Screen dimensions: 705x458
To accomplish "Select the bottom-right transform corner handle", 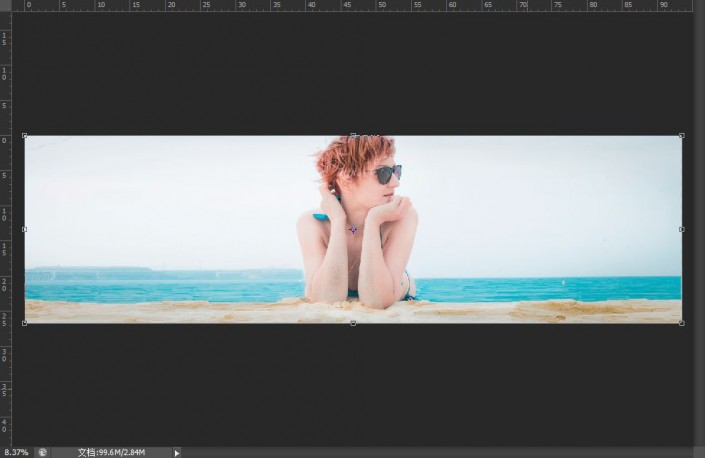I will 682,323.
